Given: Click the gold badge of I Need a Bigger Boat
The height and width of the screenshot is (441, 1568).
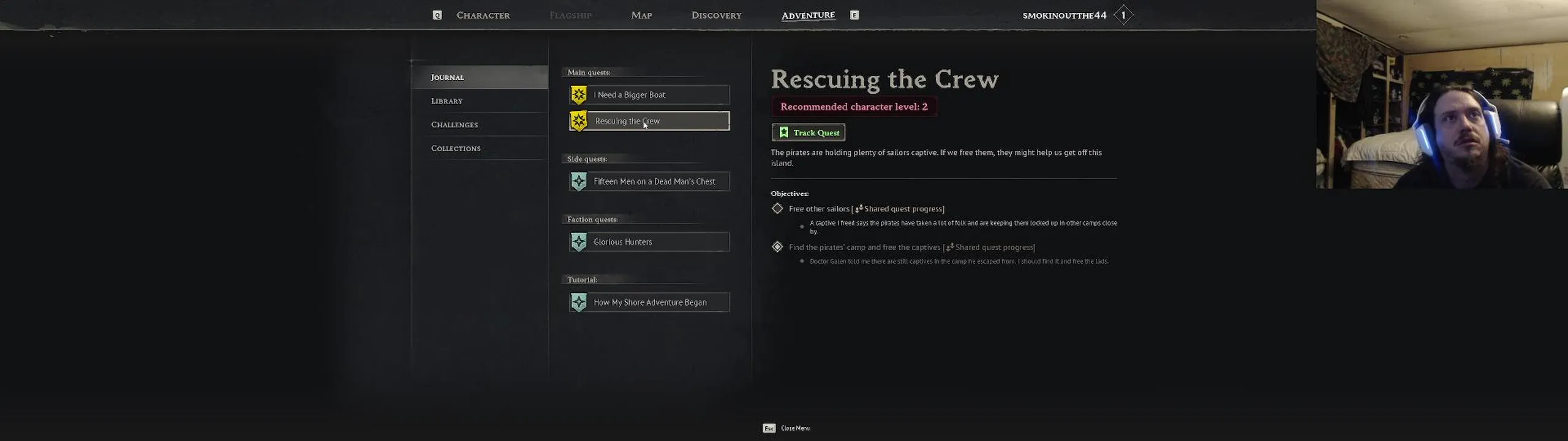Looking at the screenshot, I should (x=579, y=95).
